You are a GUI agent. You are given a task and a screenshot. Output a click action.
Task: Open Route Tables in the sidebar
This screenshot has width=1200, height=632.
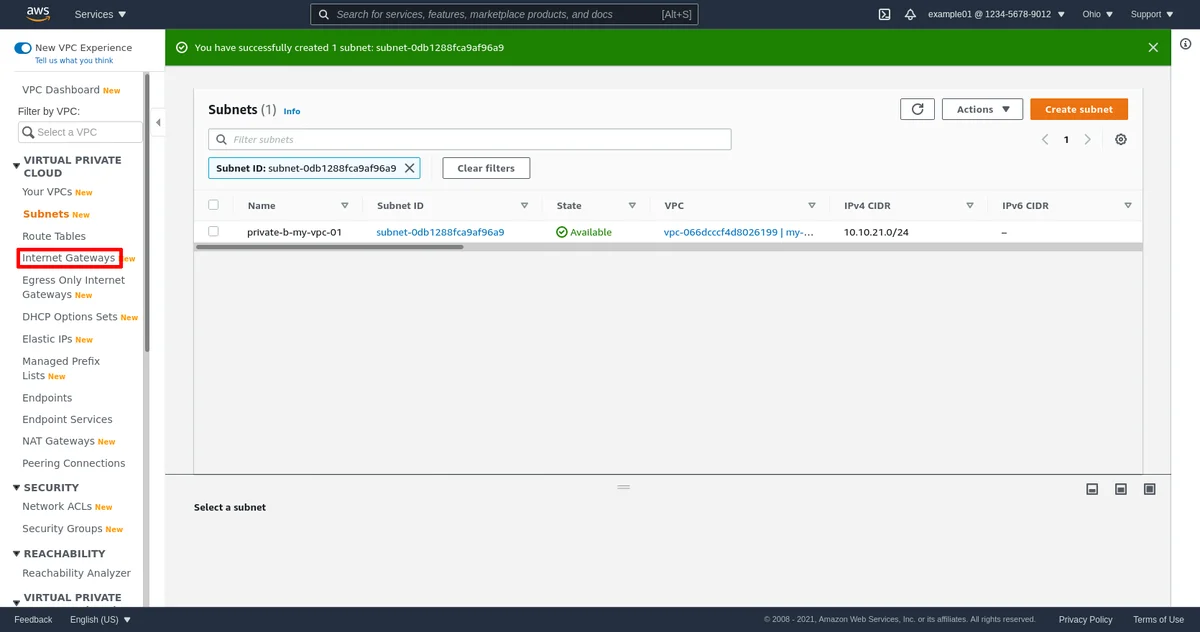click(x=54, y=236)
